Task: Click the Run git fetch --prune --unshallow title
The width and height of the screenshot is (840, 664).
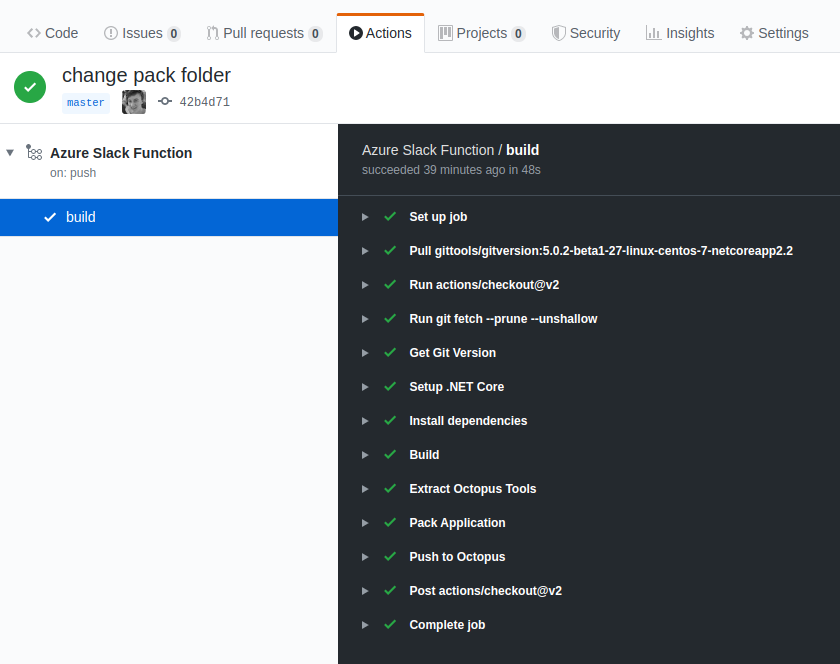Action: point(503,319)
